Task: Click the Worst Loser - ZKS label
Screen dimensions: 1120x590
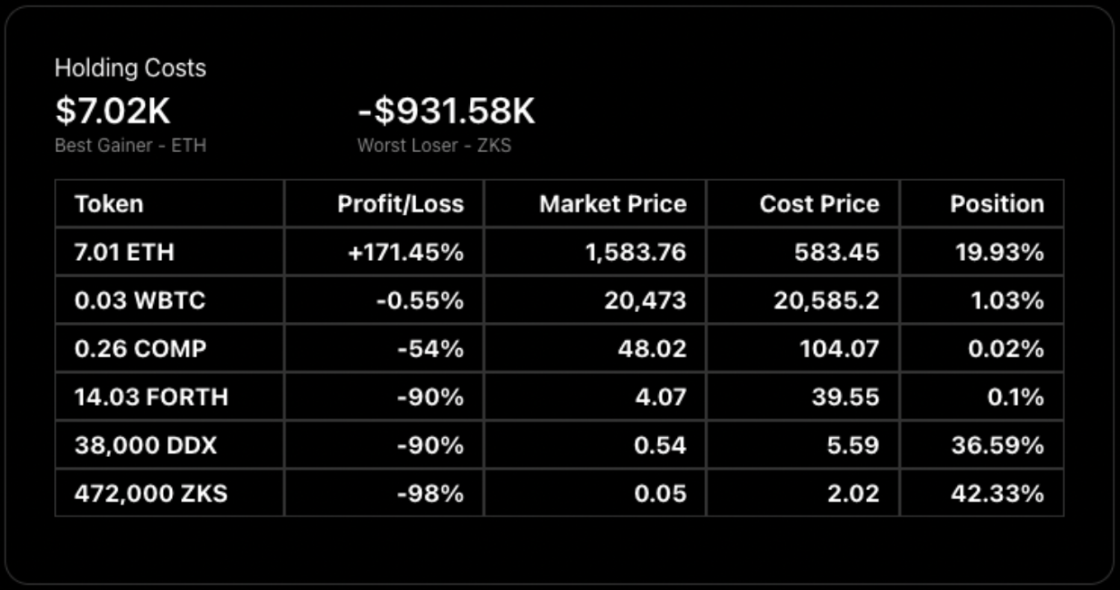Action: tap(434, 145)
